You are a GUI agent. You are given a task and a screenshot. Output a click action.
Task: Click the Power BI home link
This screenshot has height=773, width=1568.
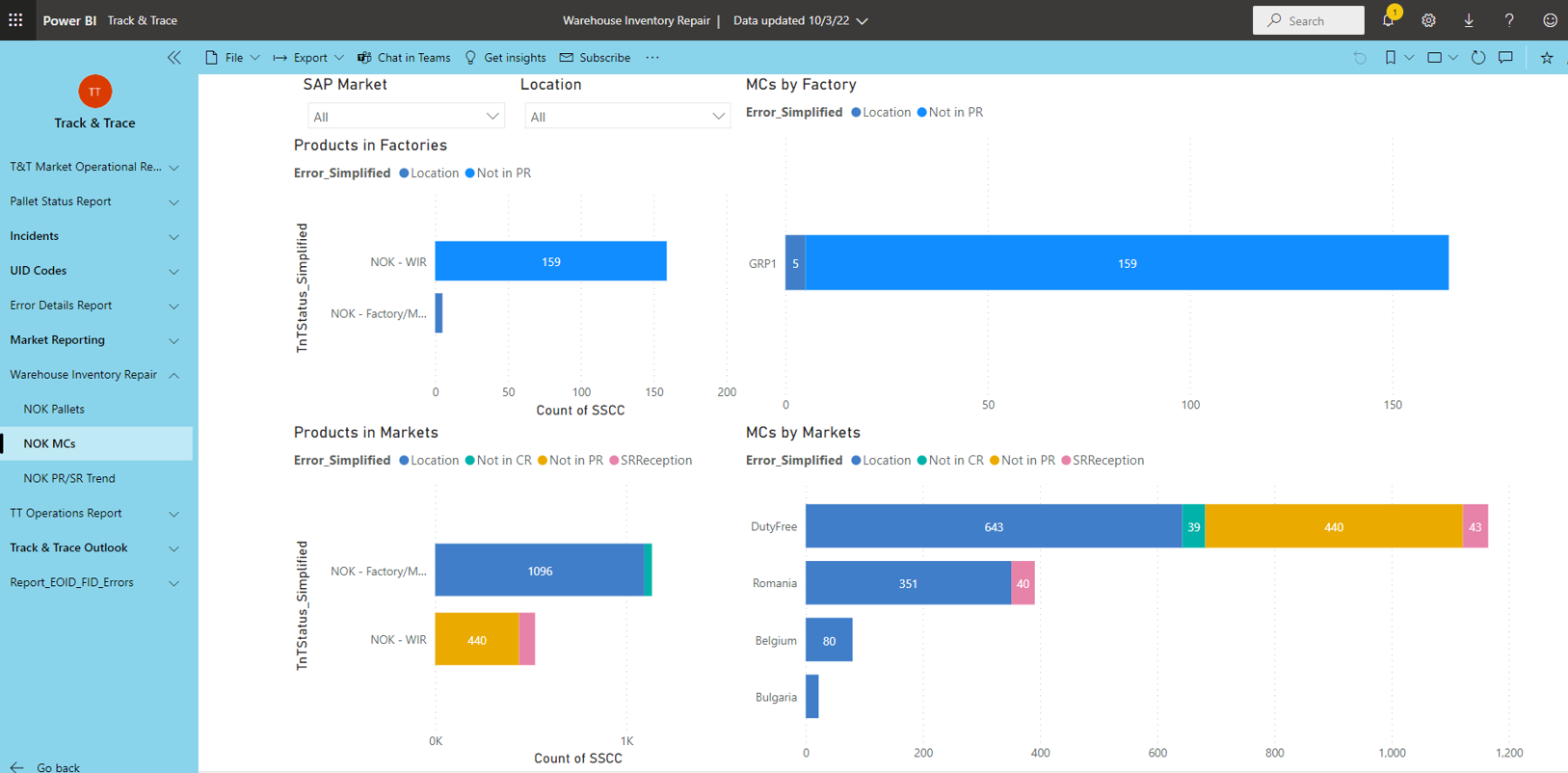pyautogui.click(x=69, y=20)
